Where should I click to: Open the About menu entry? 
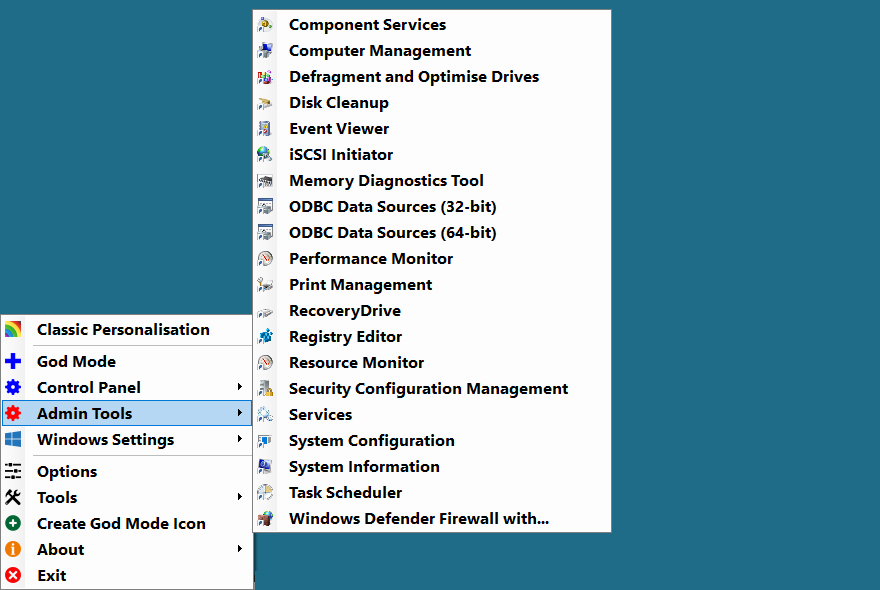pyautogui.click(x=127, y=549)
